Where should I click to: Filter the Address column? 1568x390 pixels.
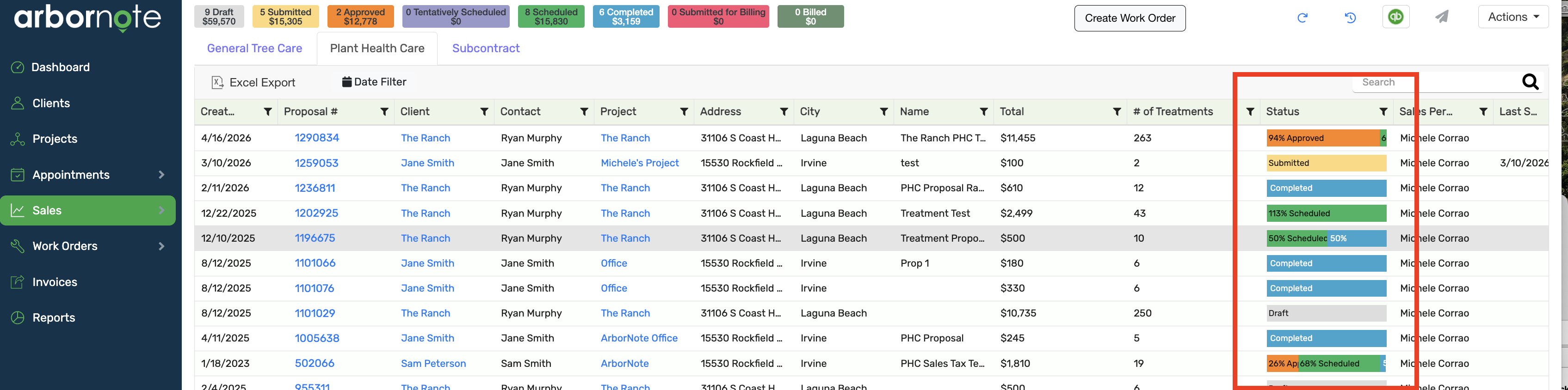(x=784, y=111)
